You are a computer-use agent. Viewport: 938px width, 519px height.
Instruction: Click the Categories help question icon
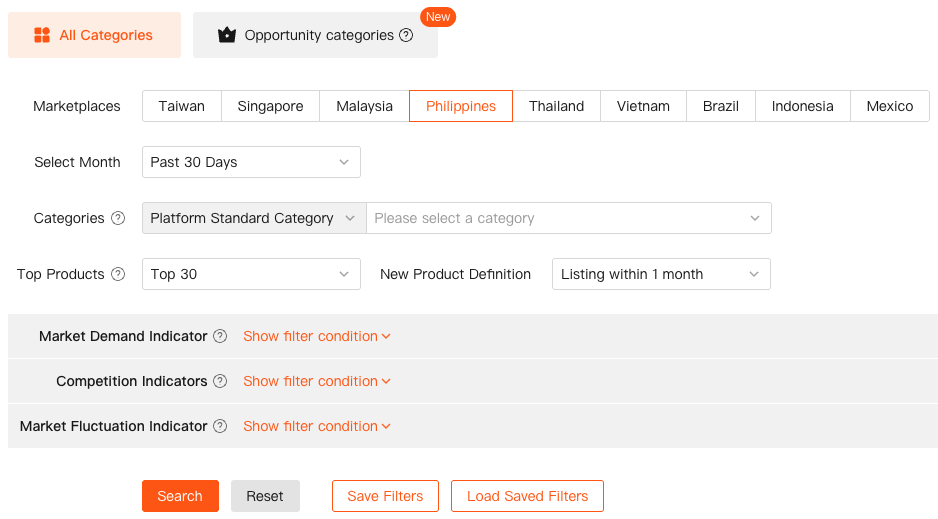(118, 218)
